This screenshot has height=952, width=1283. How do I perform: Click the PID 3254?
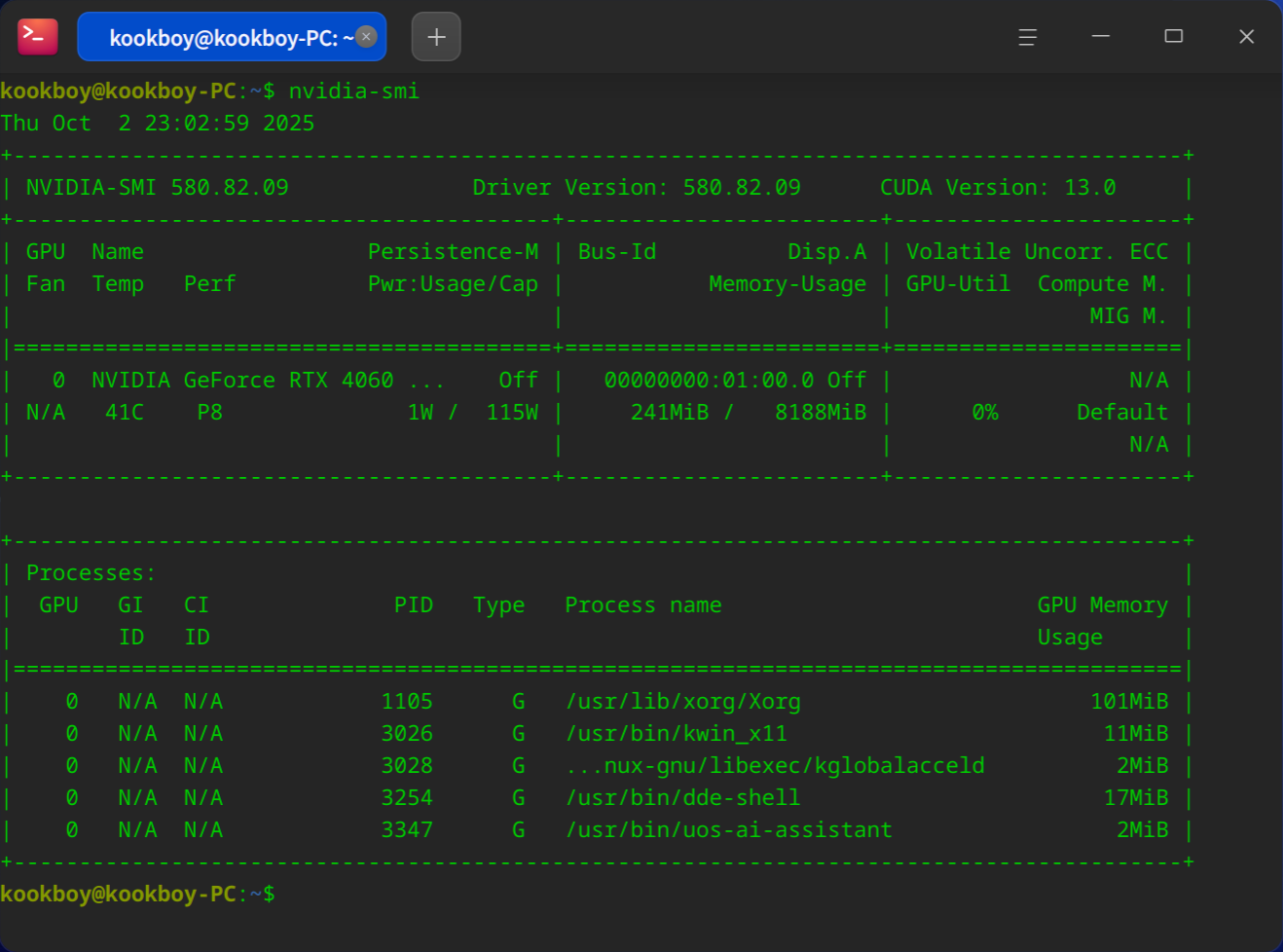click(407, 798)
